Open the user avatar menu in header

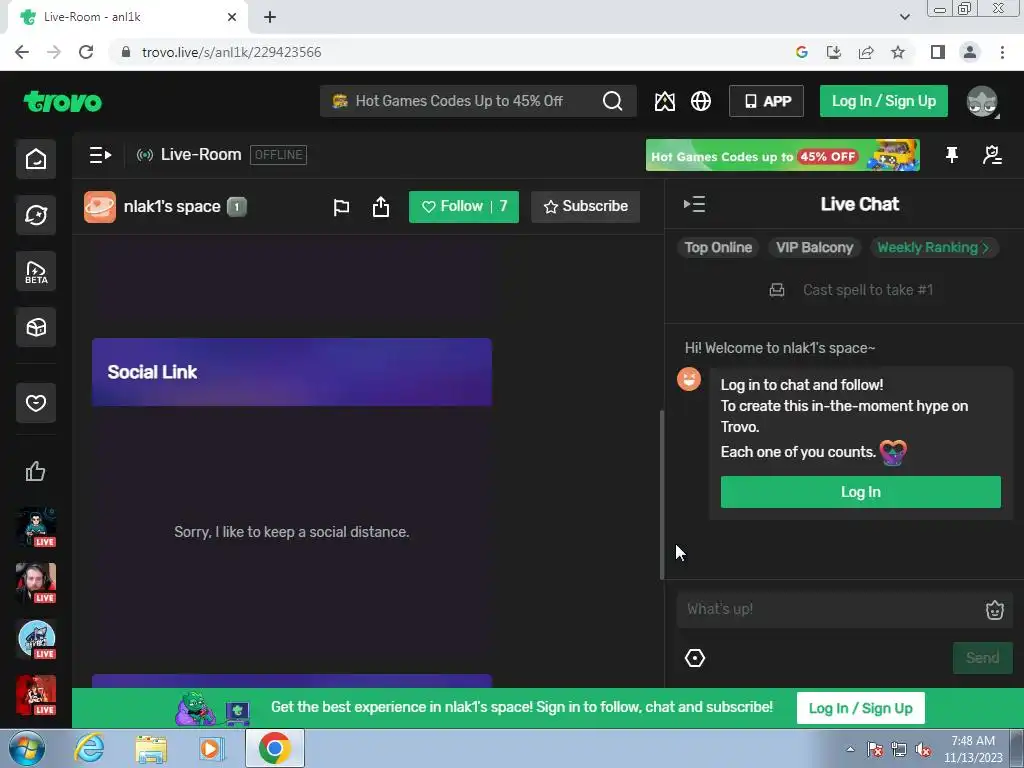(982, 101)
